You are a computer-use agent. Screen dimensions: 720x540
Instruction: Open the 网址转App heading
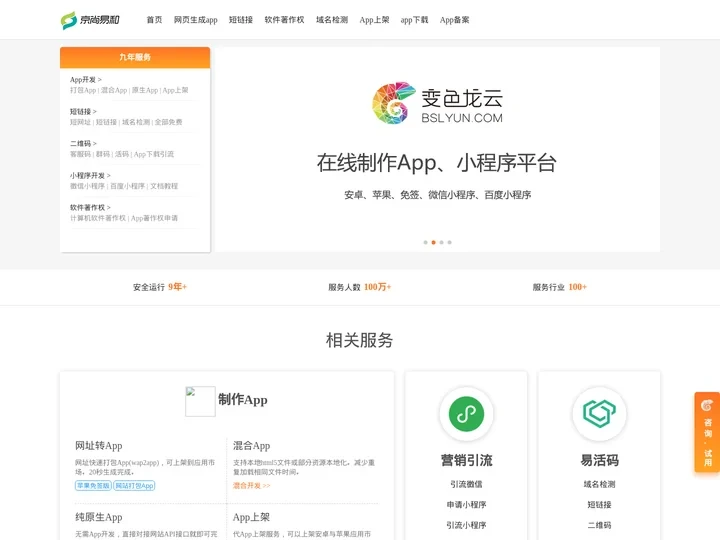pyautogui.click(x=99, y=445)
